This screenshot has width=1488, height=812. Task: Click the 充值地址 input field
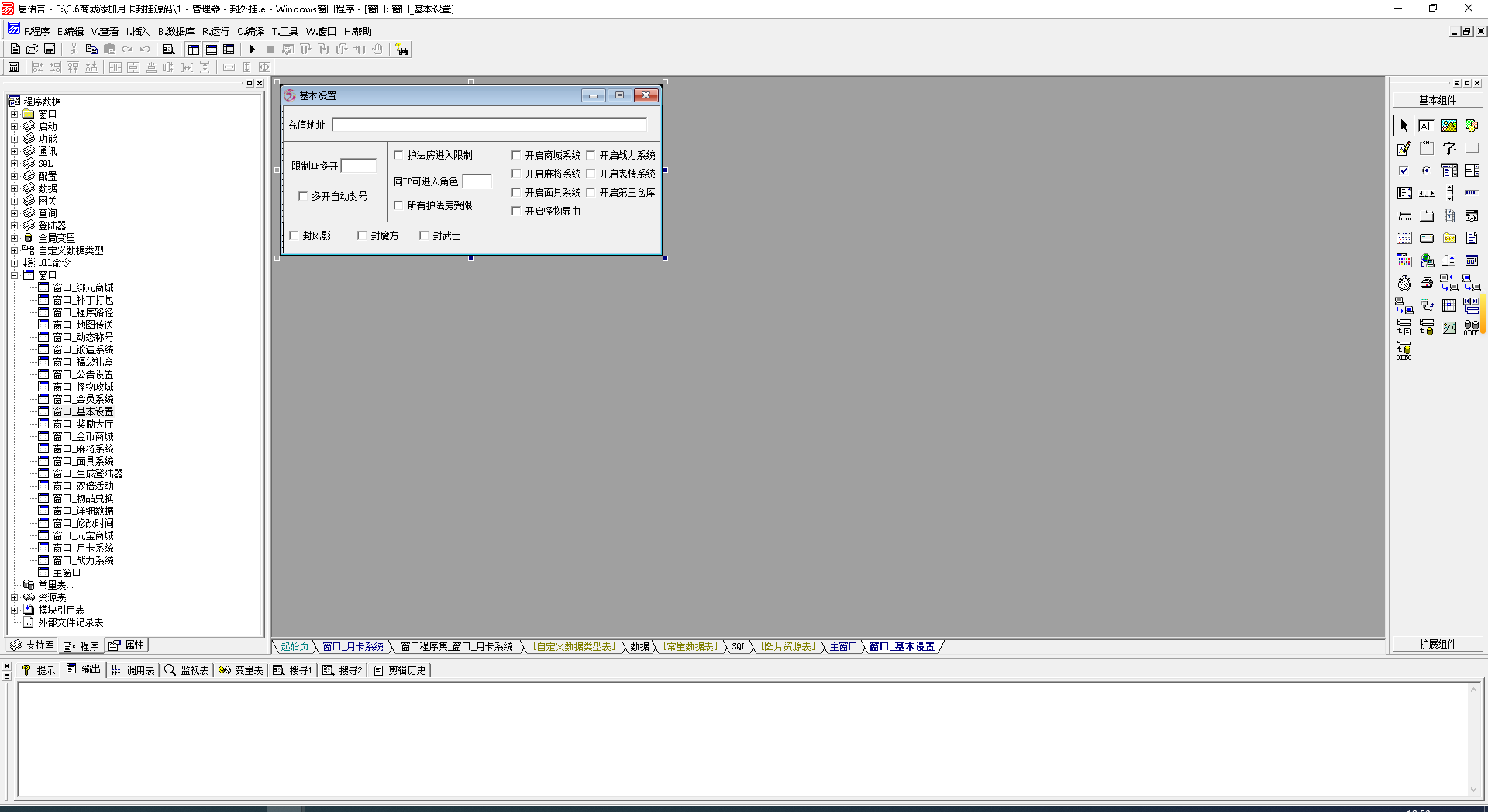coord(489,125)
